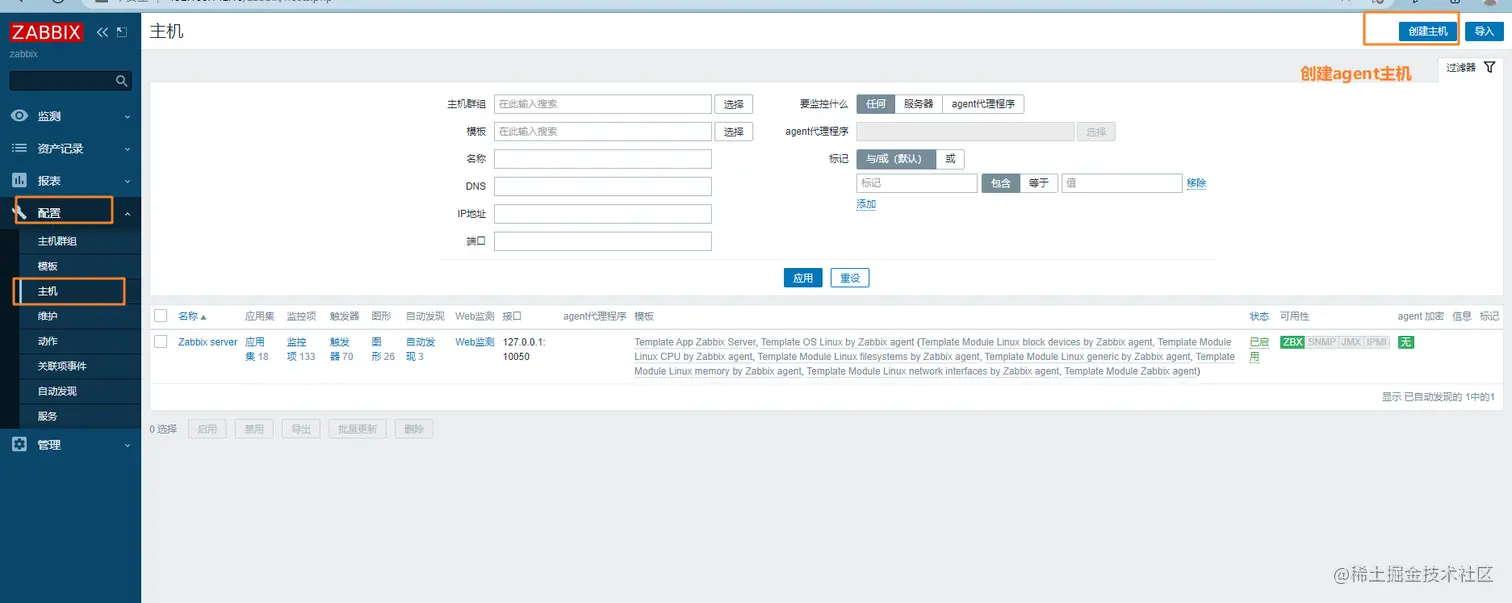Focus the 主机群组 search input

click(603, 104)
